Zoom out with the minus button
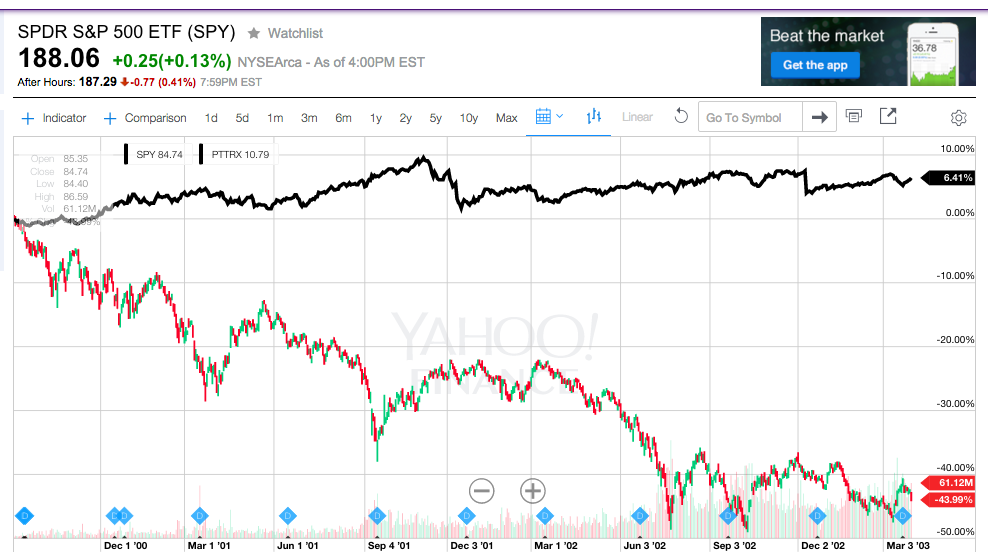 tap(481, 491)
